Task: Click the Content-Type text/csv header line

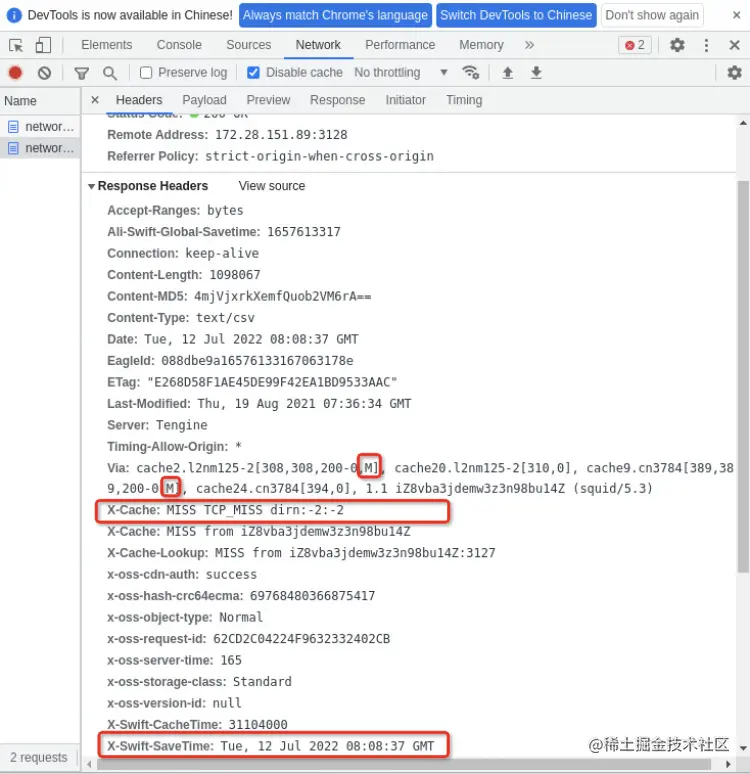Action: [181, 318]
